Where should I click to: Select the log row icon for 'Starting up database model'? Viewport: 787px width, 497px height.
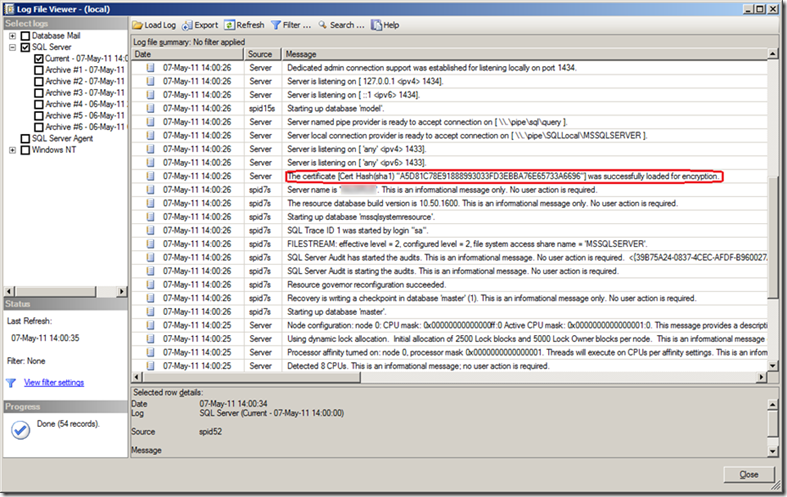pos(151,108)
